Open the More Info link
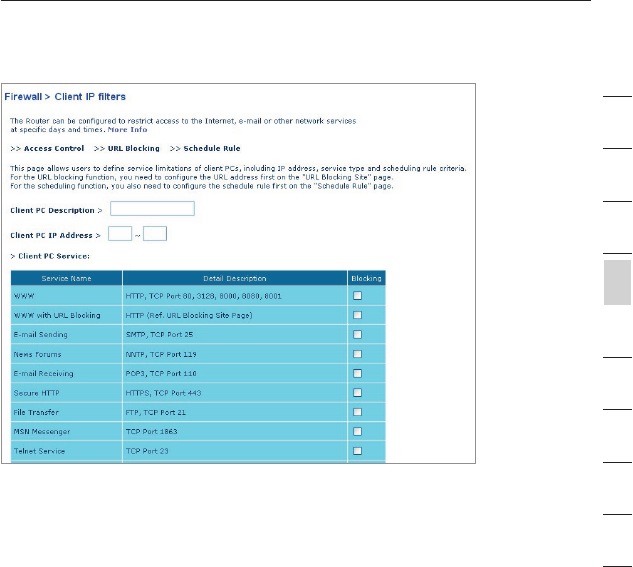This screenshot has width=633, height=567. (x=127, y=130)
